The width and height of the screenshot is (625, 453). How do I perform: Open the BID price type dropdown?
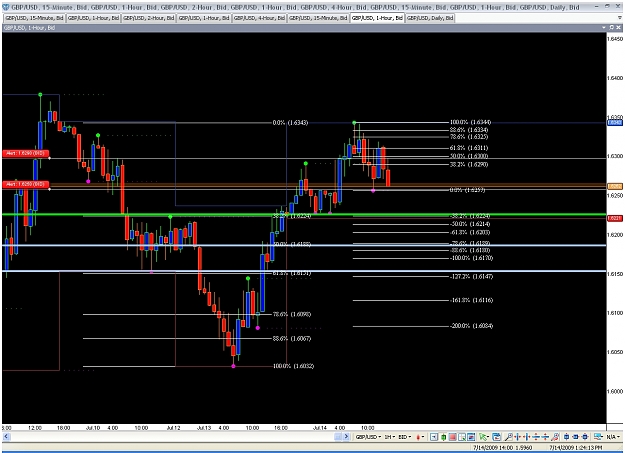tap(405, 437)
